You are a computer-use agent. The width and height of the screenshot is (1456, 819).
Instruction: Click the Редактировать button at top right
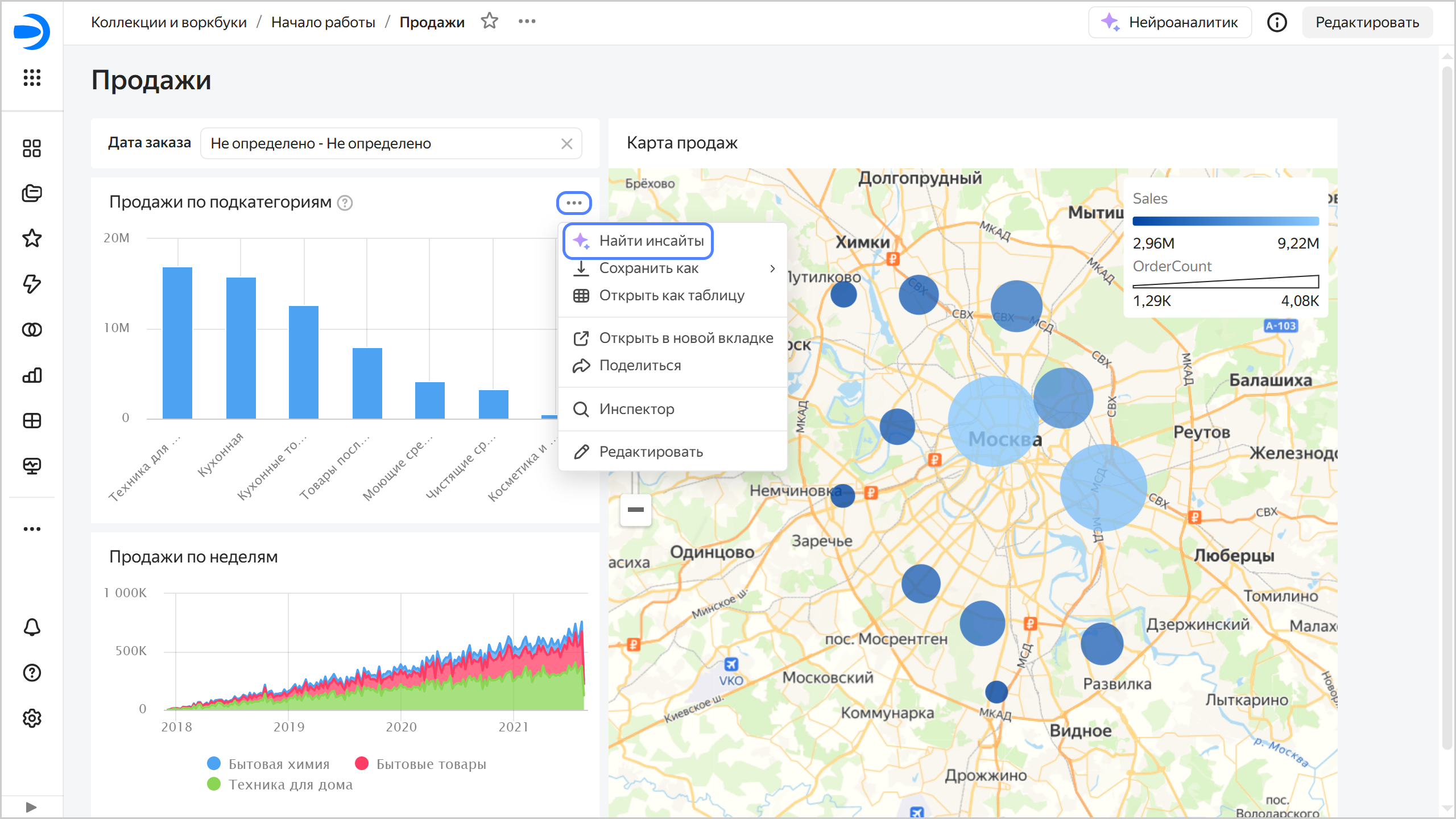(1367, 22)
